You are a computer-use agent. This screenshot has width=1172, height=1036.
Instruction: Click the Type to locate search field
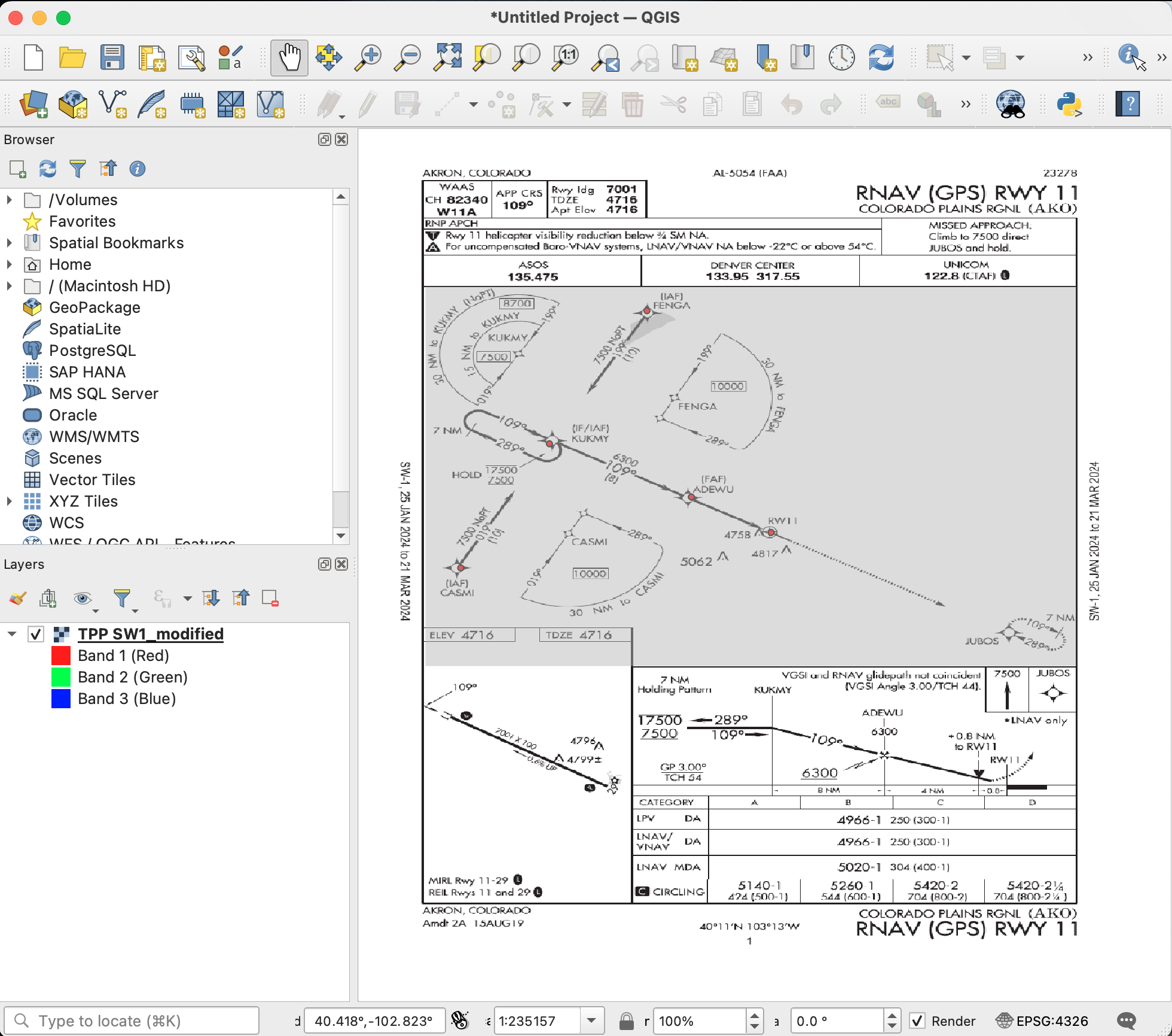[132, 1020]
